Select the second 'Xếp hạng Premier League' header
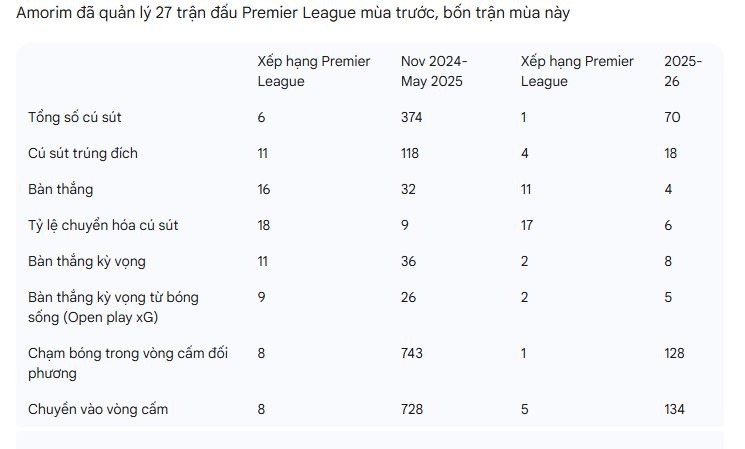 click(x=577, y=71)
